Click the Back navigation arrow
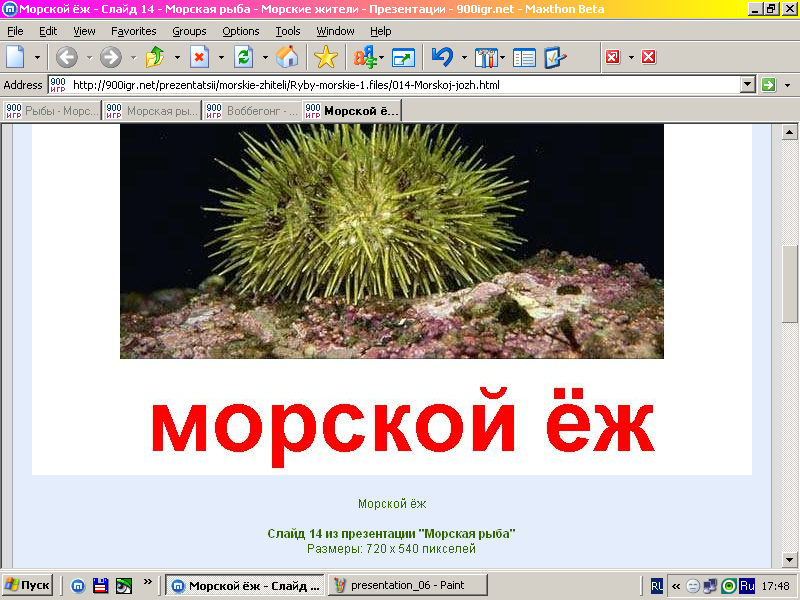Screen dimensions: 800x600 (66, 57)
